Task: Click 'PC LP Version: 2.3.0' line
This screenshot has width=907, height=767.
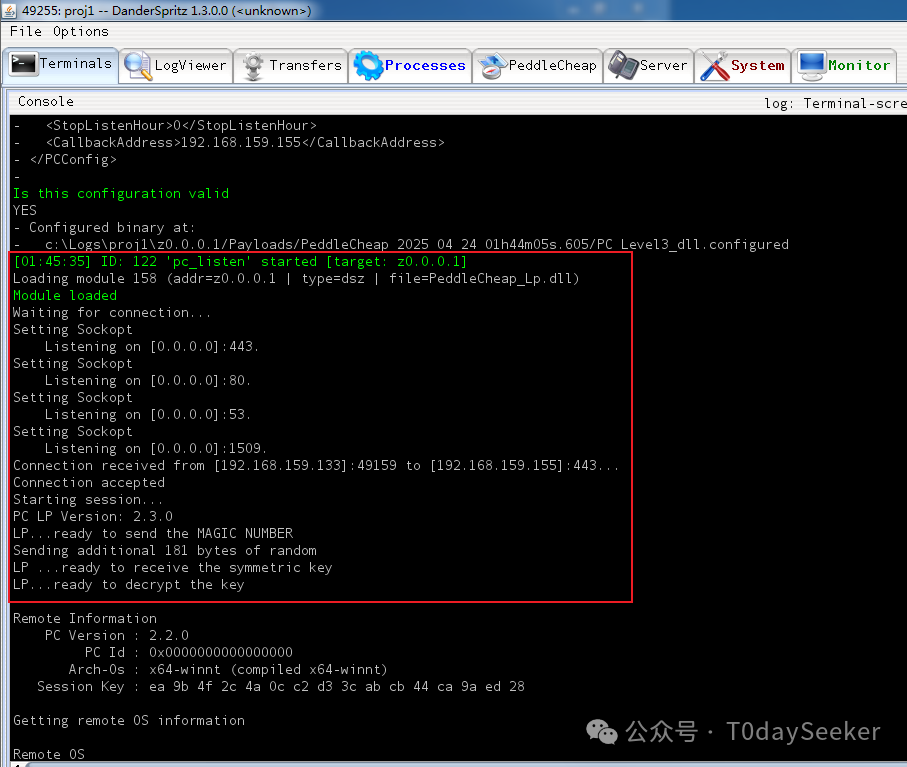Action: (93, 517)
